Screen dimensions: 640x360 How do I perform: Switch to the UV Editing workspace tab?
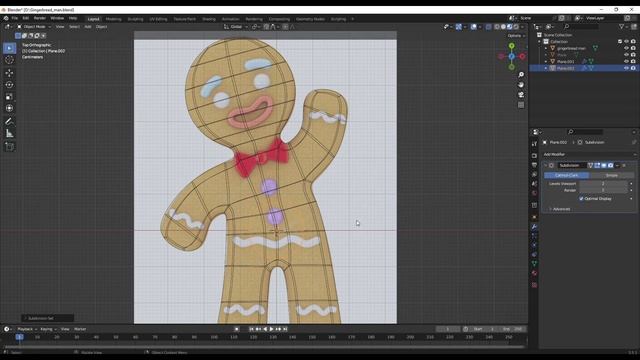tap(158, 19)
